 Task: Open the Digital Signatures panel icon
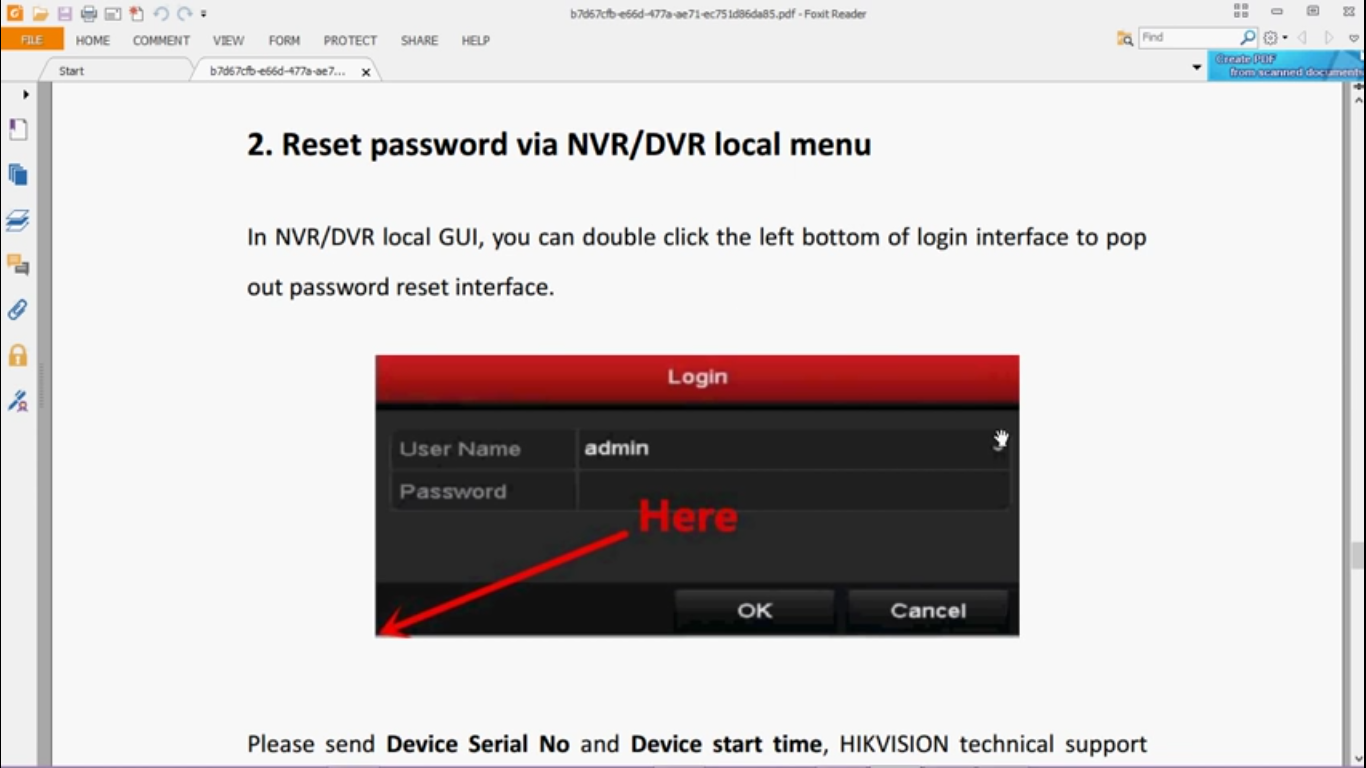[x=18, y=401]
